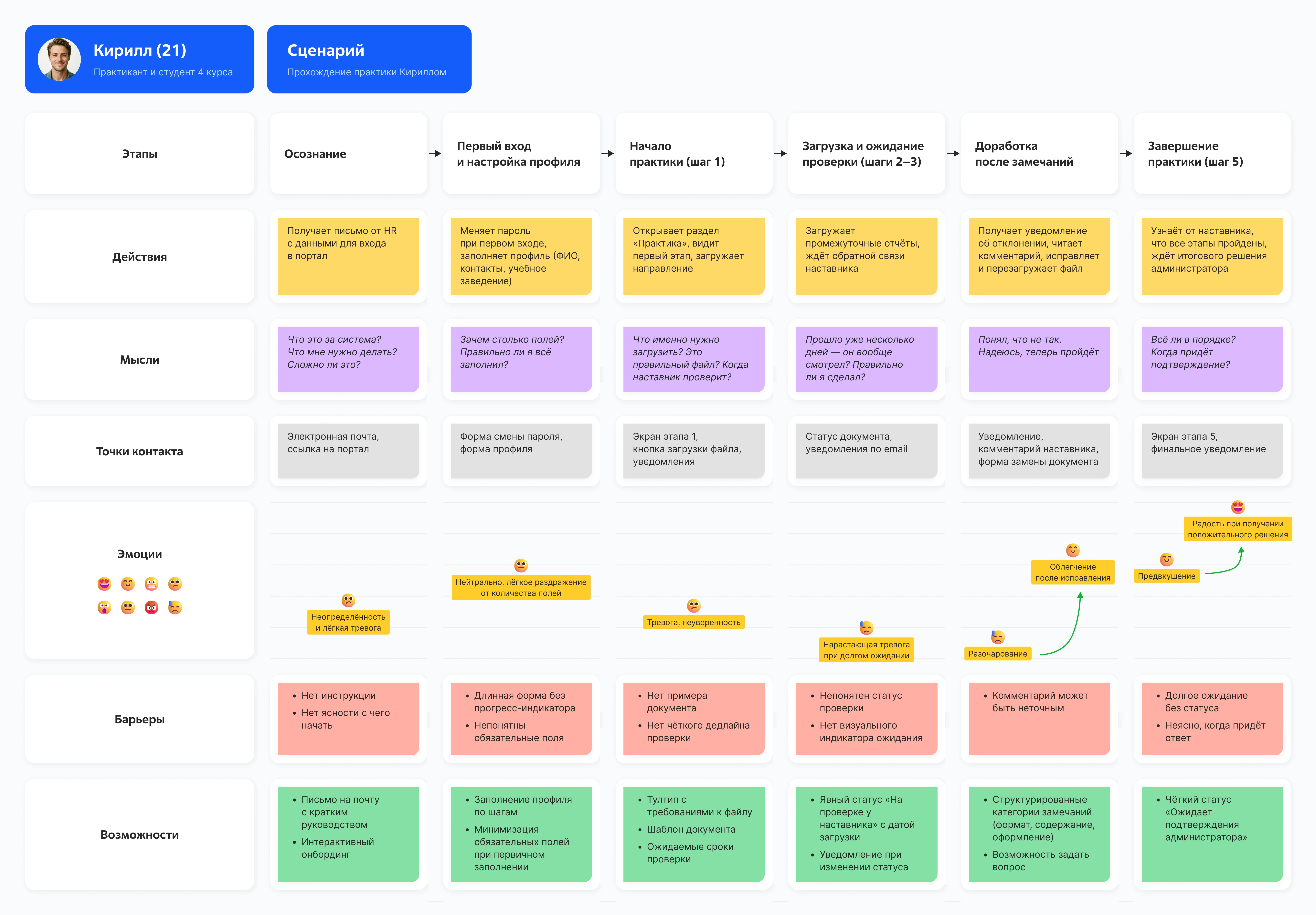
Task: Select gray note «Экран этапа 5, финальное уведомление»
Action: click(1212, 451)
